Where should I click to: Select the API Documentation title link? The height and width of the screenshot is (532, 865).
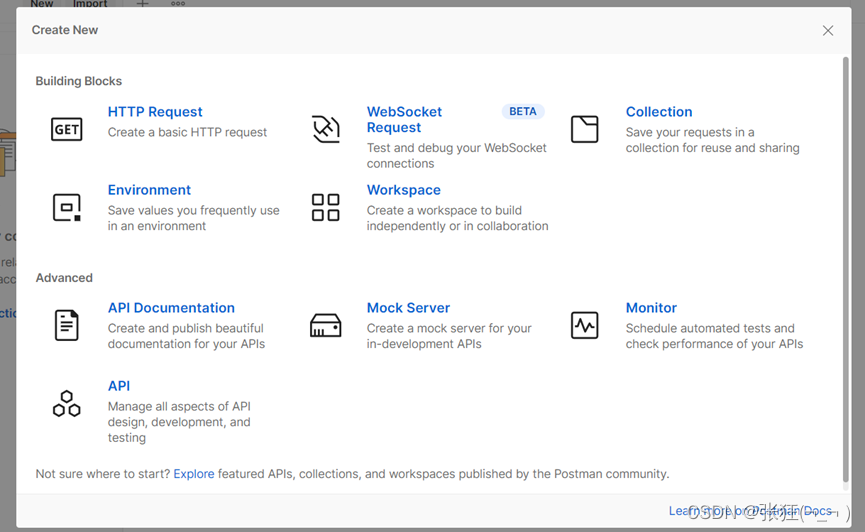(171, 308)
